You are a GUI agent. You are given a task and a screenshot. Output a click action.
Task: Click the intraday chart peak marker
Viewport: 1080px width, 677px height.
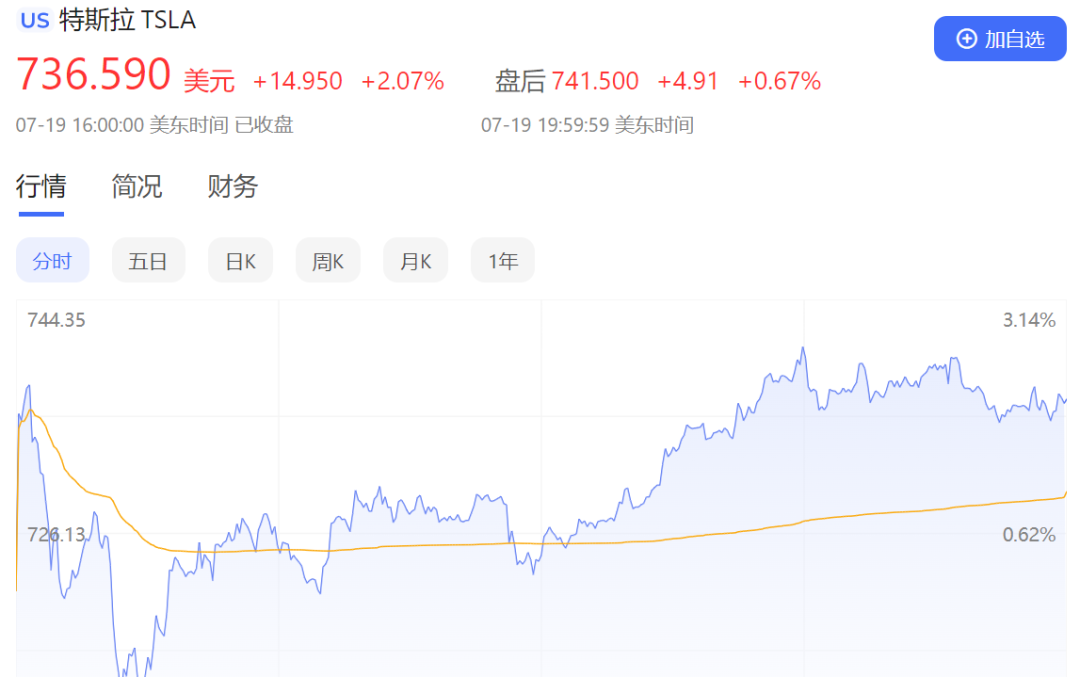click(803, 349)
